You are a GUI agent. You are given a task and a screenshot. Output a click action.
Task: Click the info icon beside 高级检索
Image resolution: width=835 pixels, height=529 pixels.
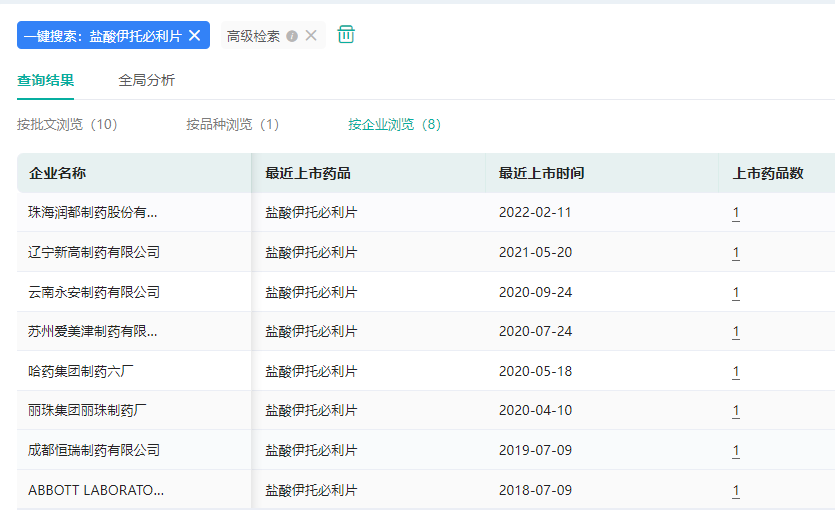point(292,36)
